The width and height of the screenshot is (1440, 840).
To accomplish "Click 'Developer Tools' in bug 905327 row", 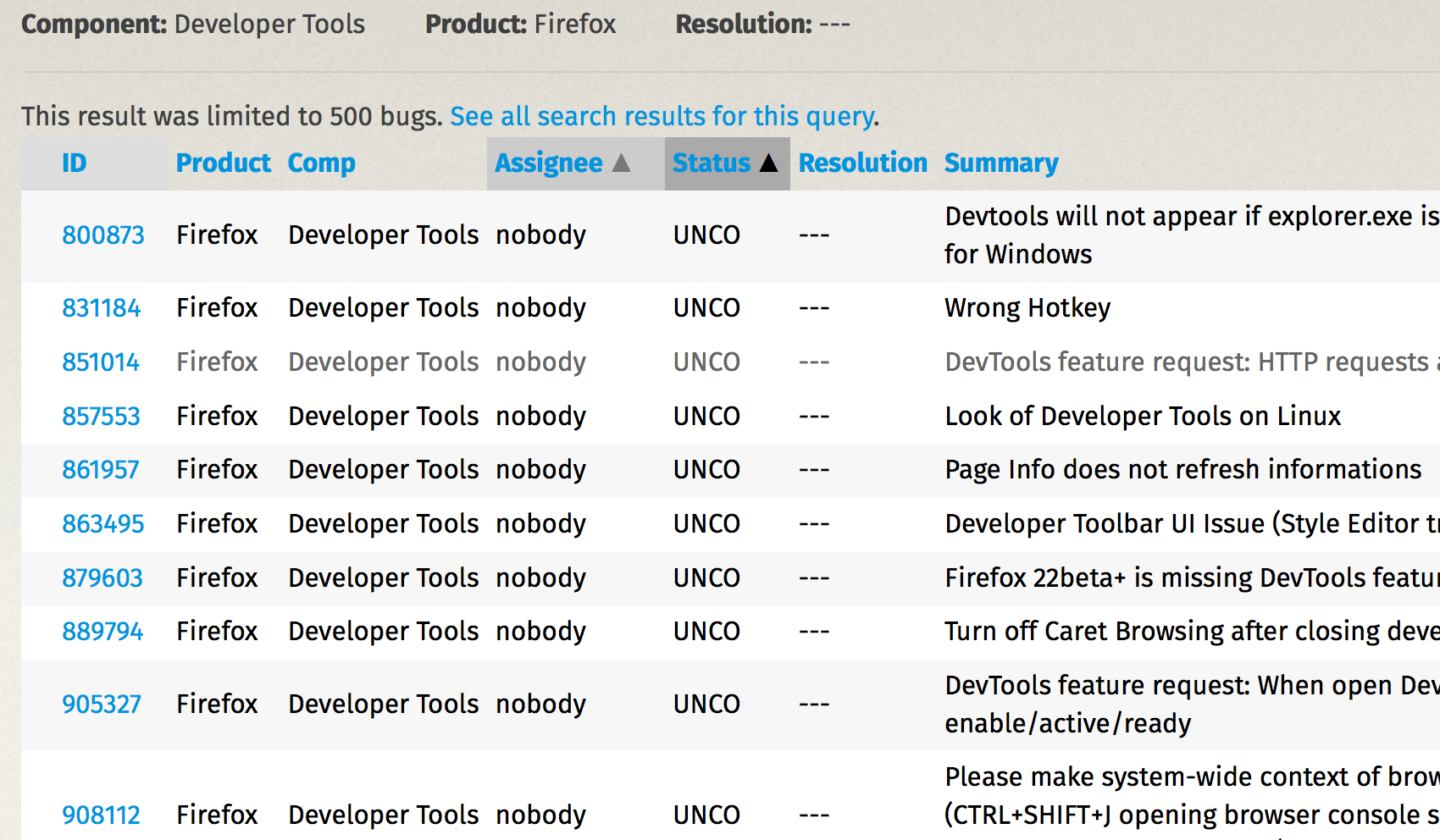I will tap(384, 705).
